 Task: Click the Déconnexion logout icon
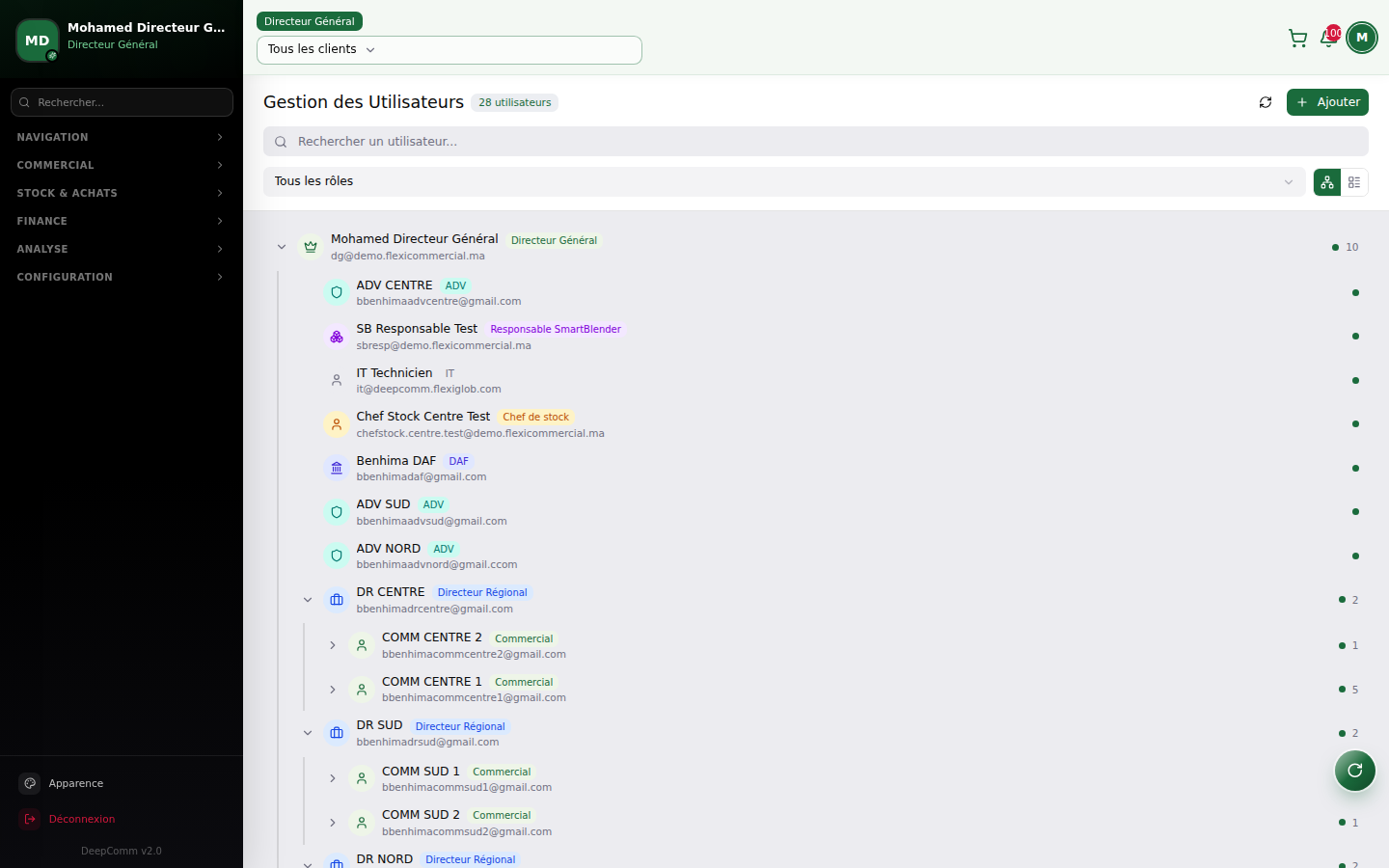pos(30,819)
